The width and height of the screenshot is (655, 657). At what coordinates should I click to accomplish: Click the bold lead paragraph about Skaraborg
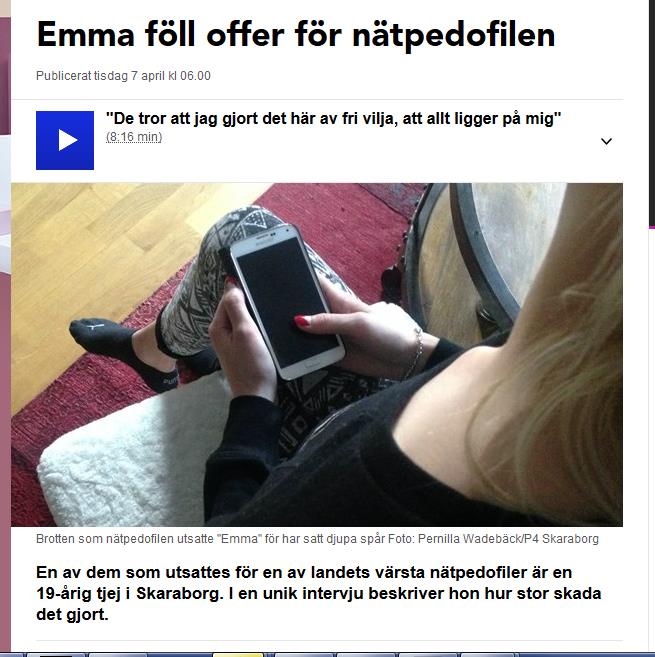(x=318, y=593)
